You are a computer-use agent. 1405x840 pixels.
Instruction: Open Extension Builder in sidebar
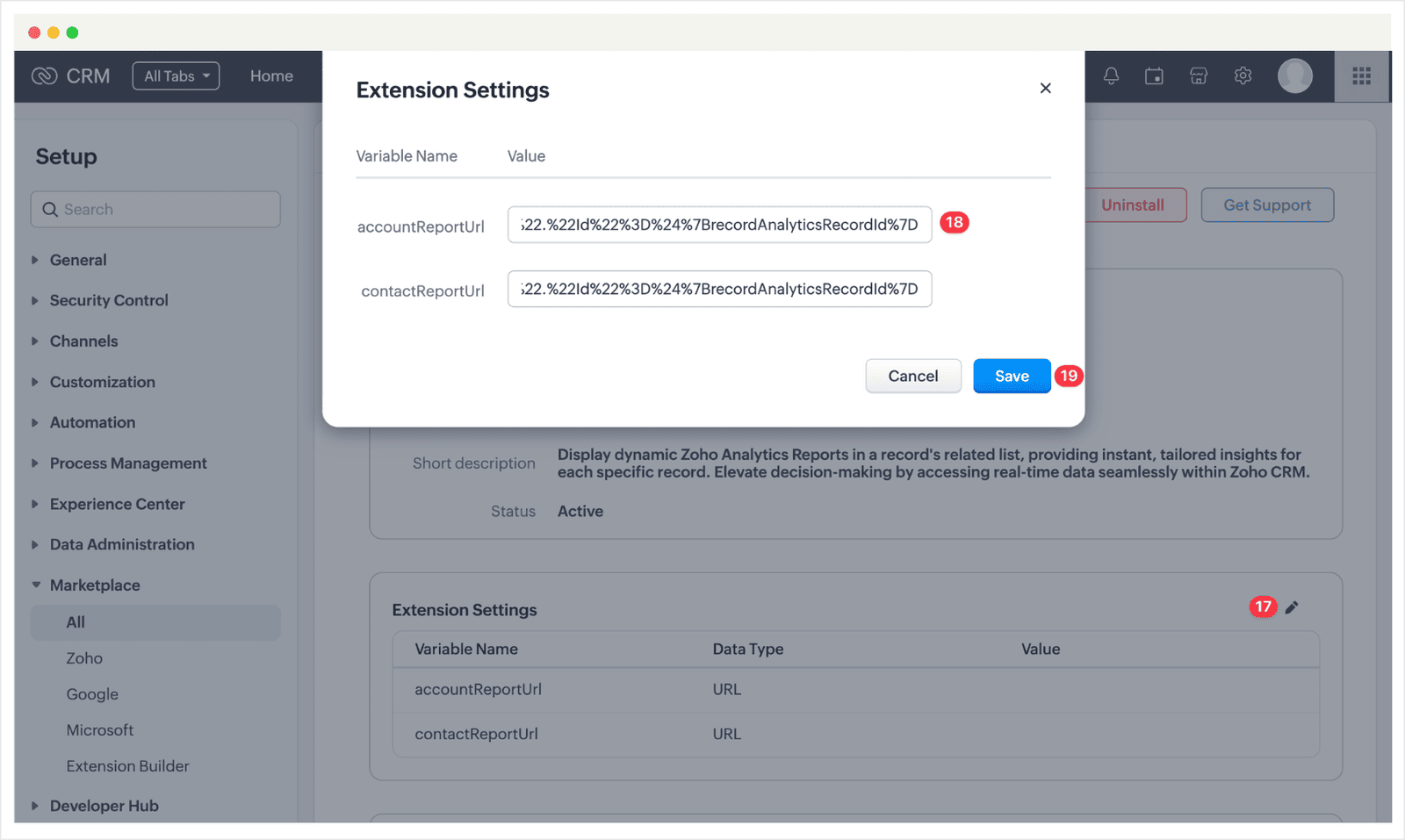coord(127,766)
